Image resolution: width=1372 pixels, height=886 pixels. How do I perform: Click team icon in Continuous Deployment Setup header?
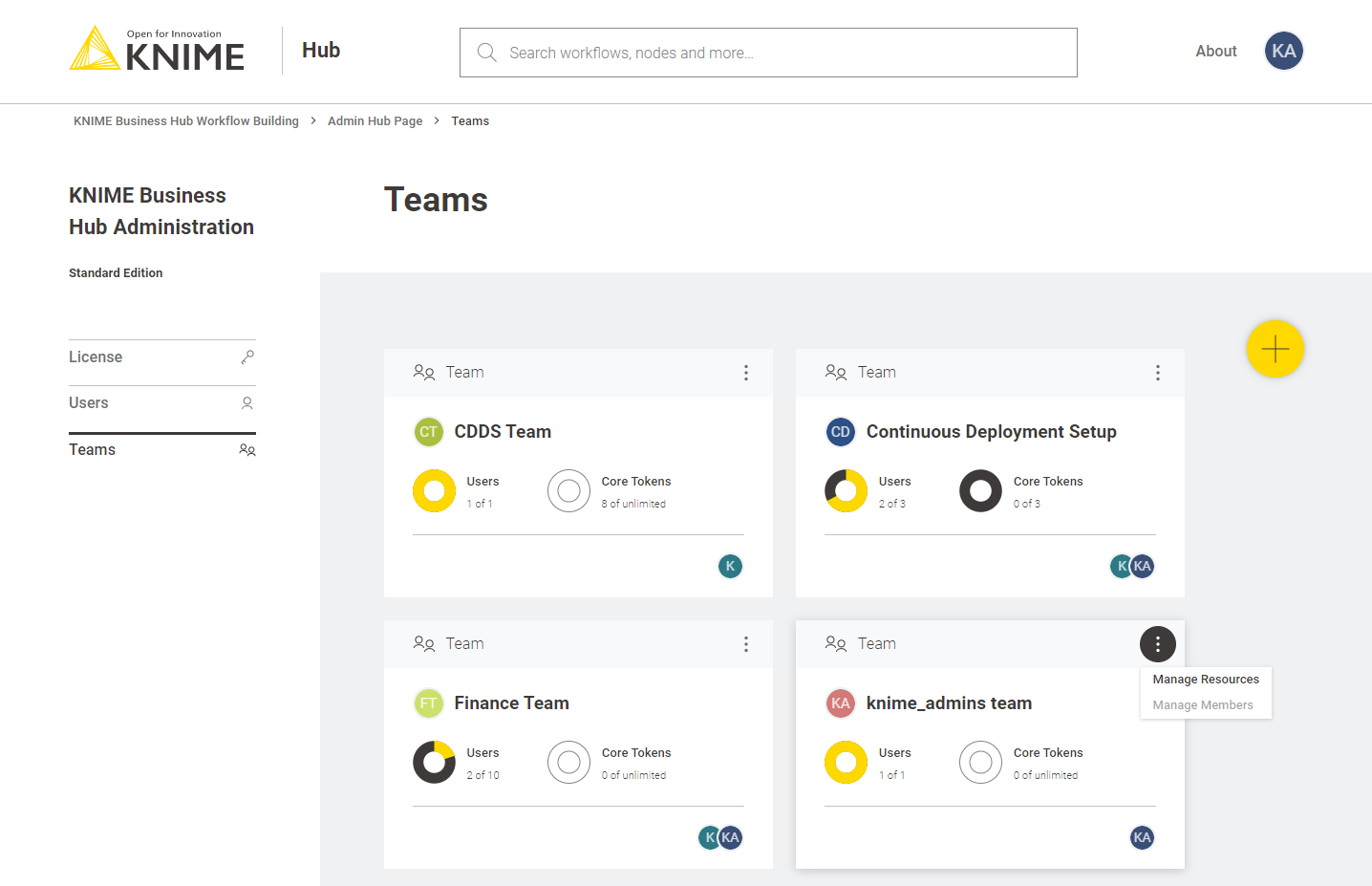tap(836, 372)
